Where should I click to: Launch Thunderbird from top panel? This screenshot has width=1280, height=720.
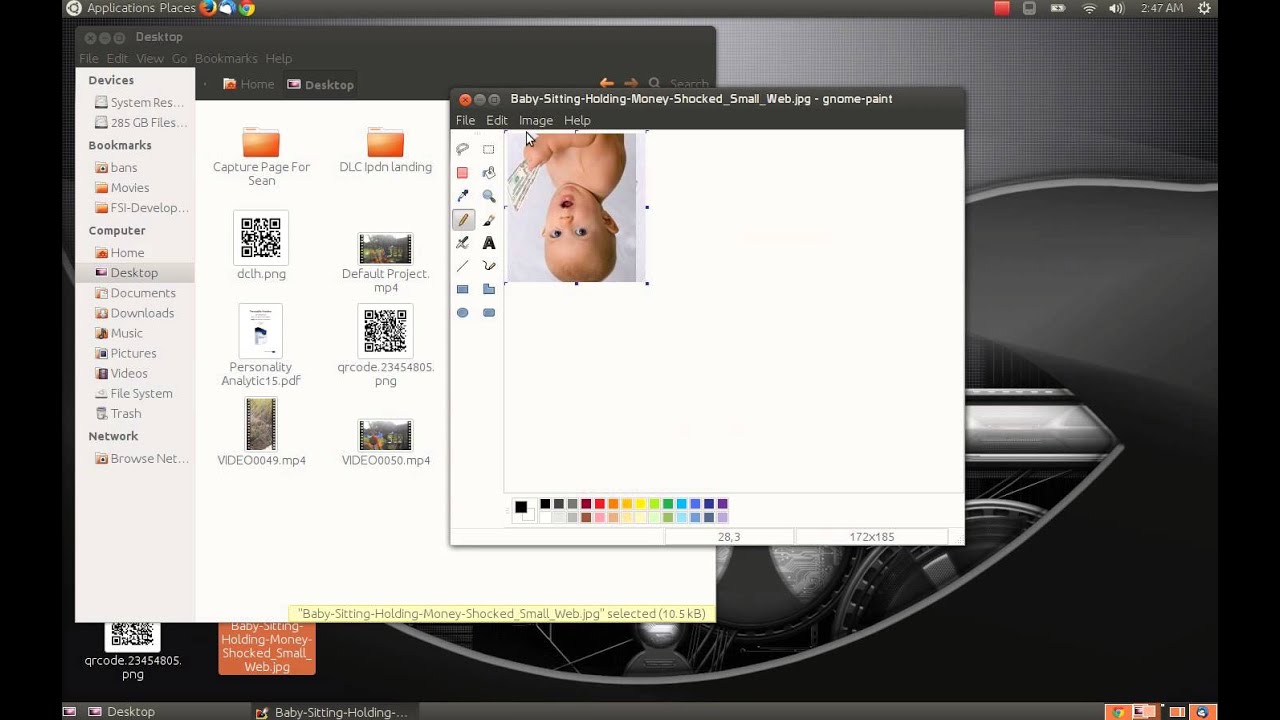coord(227,8)
